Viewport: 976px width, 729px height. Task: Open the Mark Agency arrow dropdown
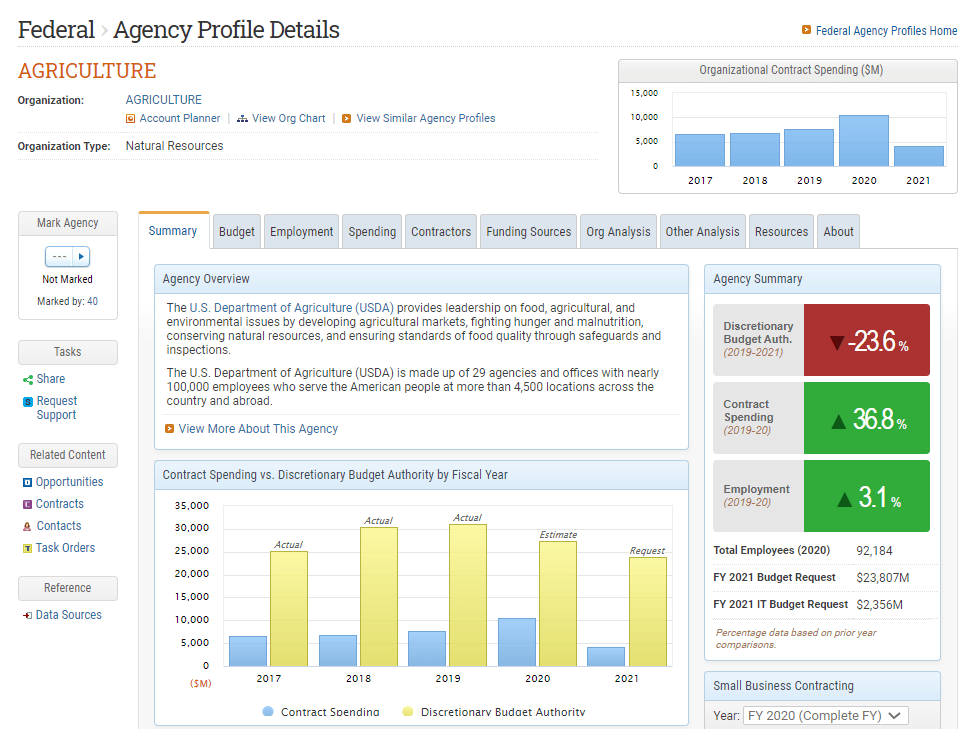82,256
